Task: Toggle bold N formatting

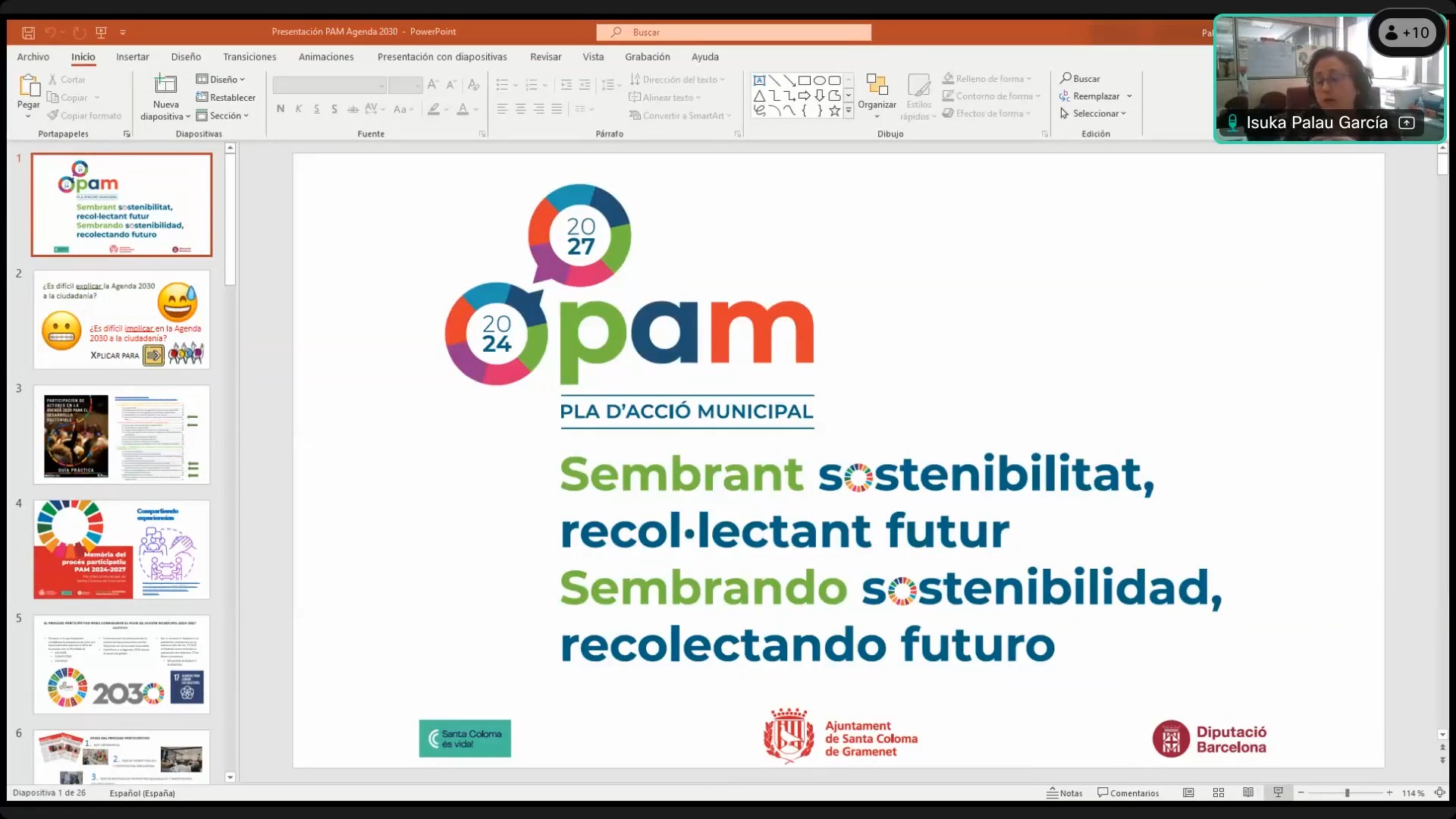Action: pyautogui.click(x=281, y=109)
